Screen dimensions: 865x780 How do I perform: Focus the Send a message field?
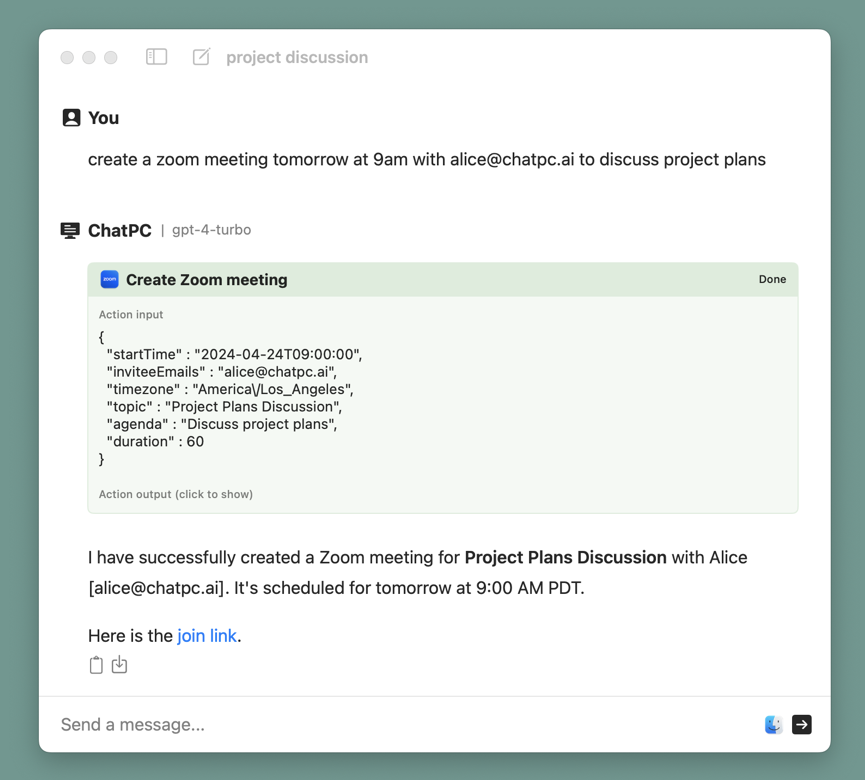400,725
